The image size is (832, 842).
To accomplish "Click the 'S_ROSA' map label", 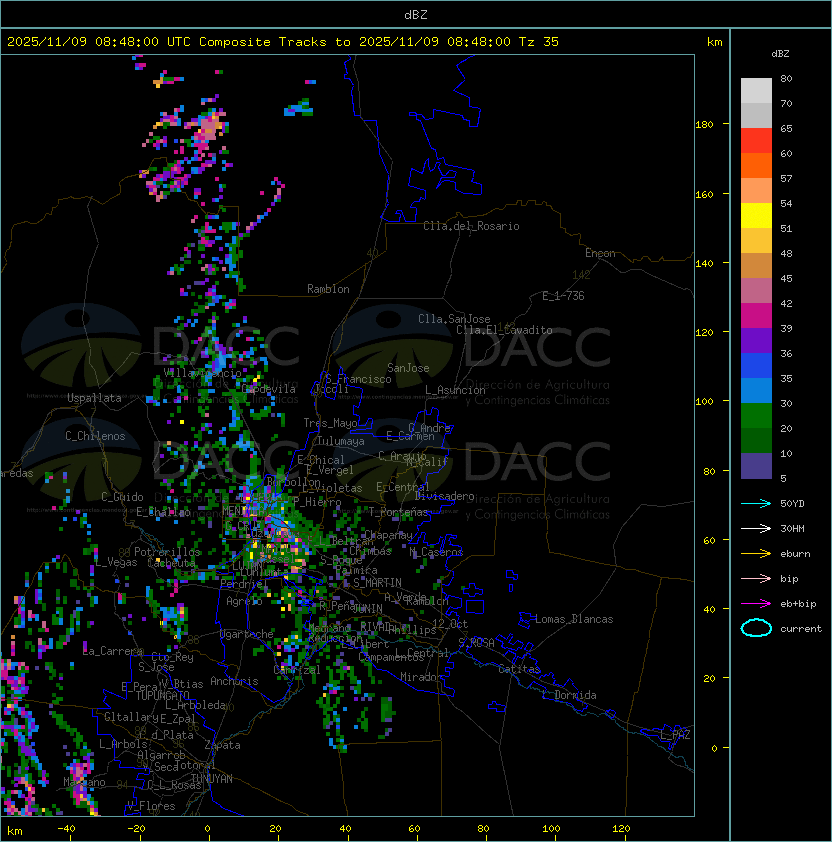I will coord(476,642).
